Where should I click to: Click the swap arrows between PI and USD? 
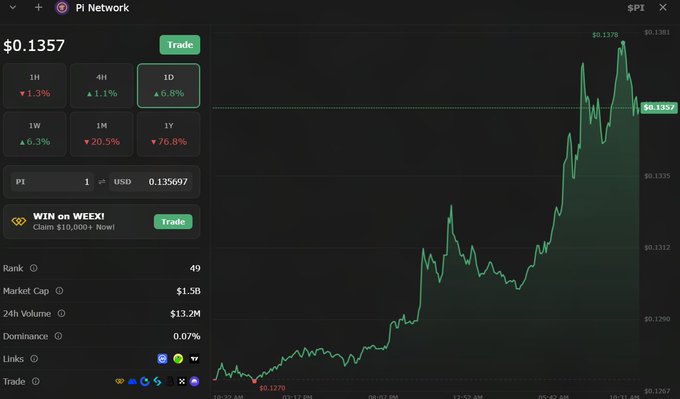tap(102, 182)
